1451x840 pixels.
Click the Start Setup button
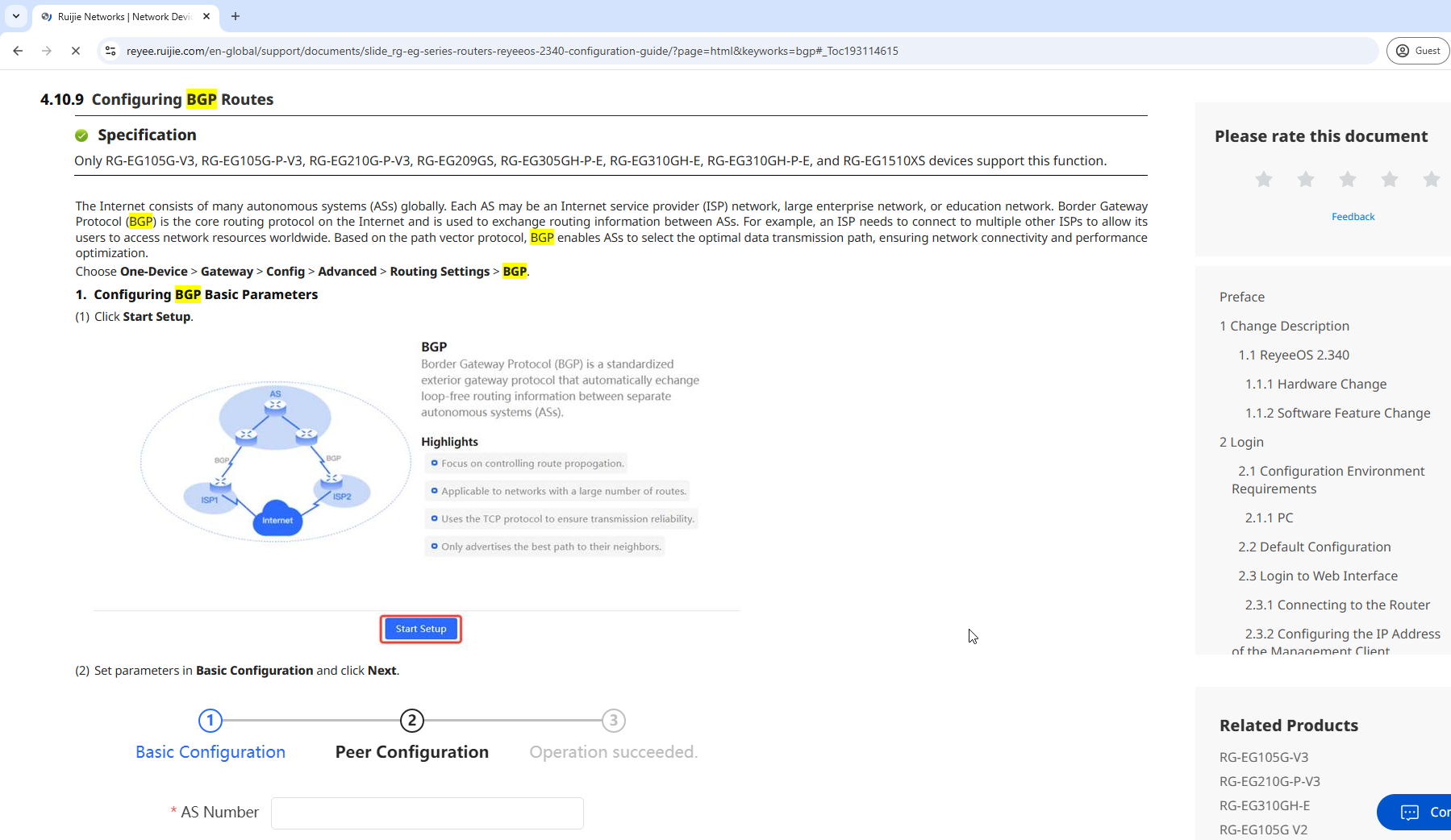click(420, 629)
